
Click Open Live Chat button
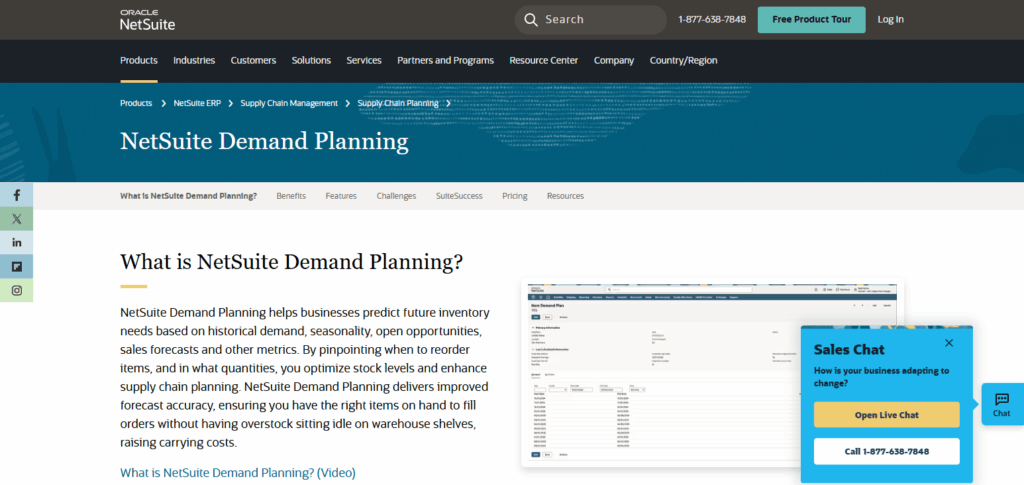coord(886,415)
